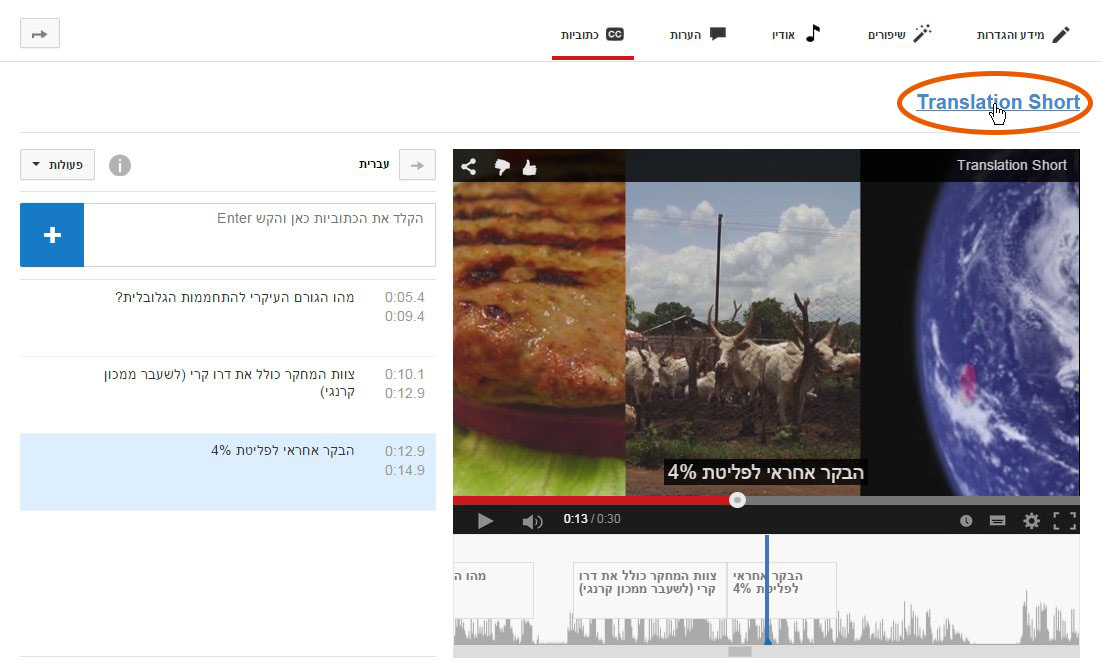Image resolution: width=1102 pixels, height=663 pixels.
Task: Mute the video volume
Action: coord(532,521)
